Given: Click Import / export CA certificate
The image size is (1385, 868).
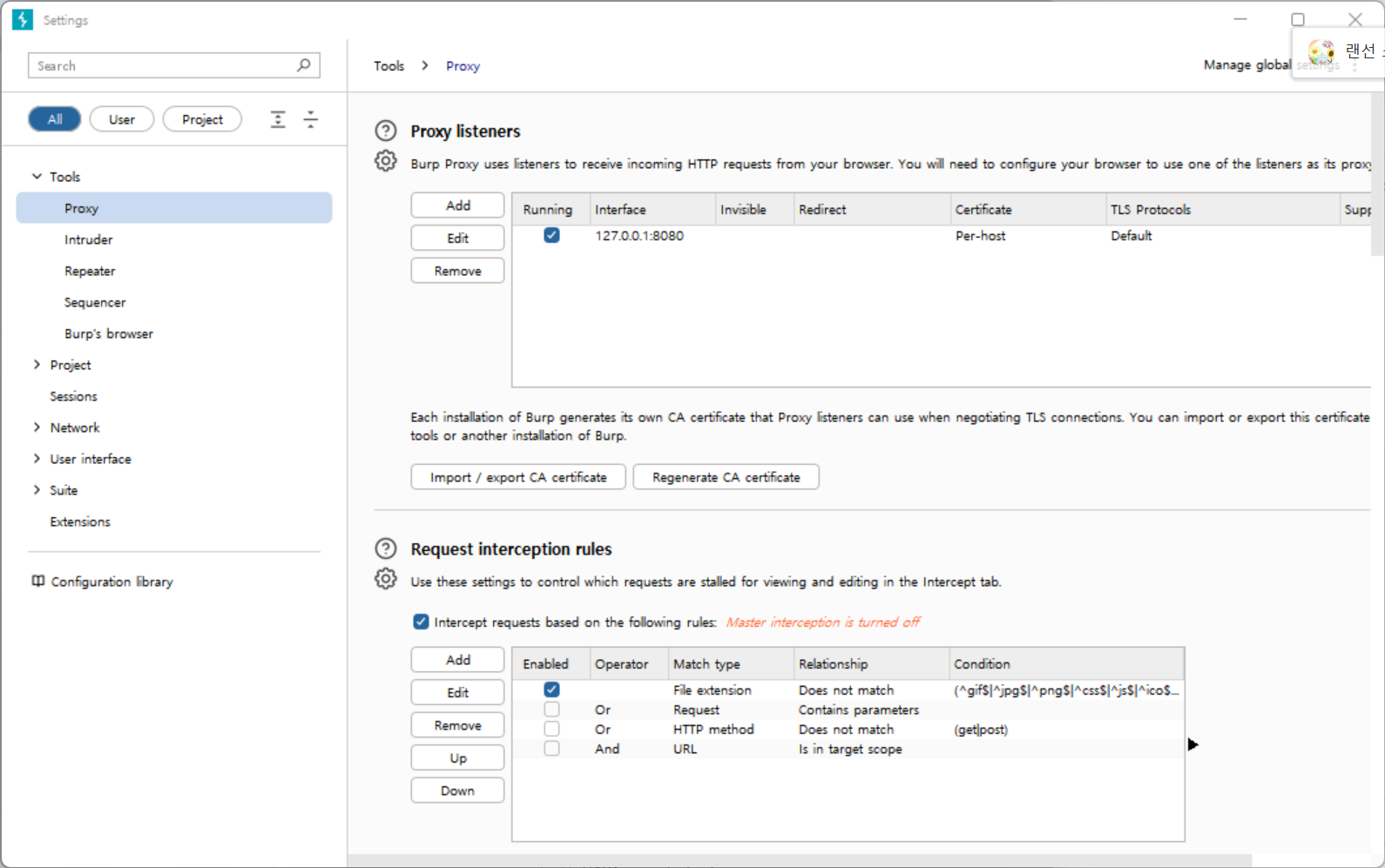Looking at the screenshot, I should tap(518, 477).
